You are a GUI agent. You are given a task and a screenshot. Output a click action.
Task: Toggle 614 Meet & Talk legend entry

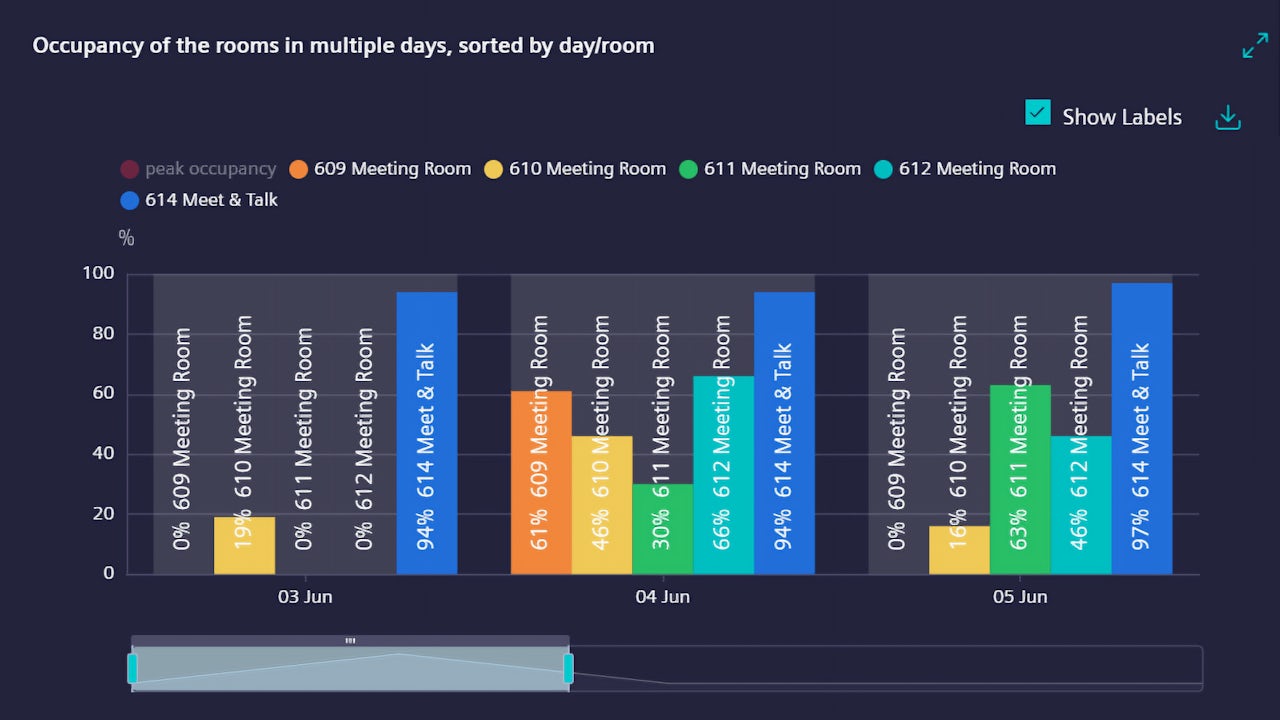[x=199, y=200]
